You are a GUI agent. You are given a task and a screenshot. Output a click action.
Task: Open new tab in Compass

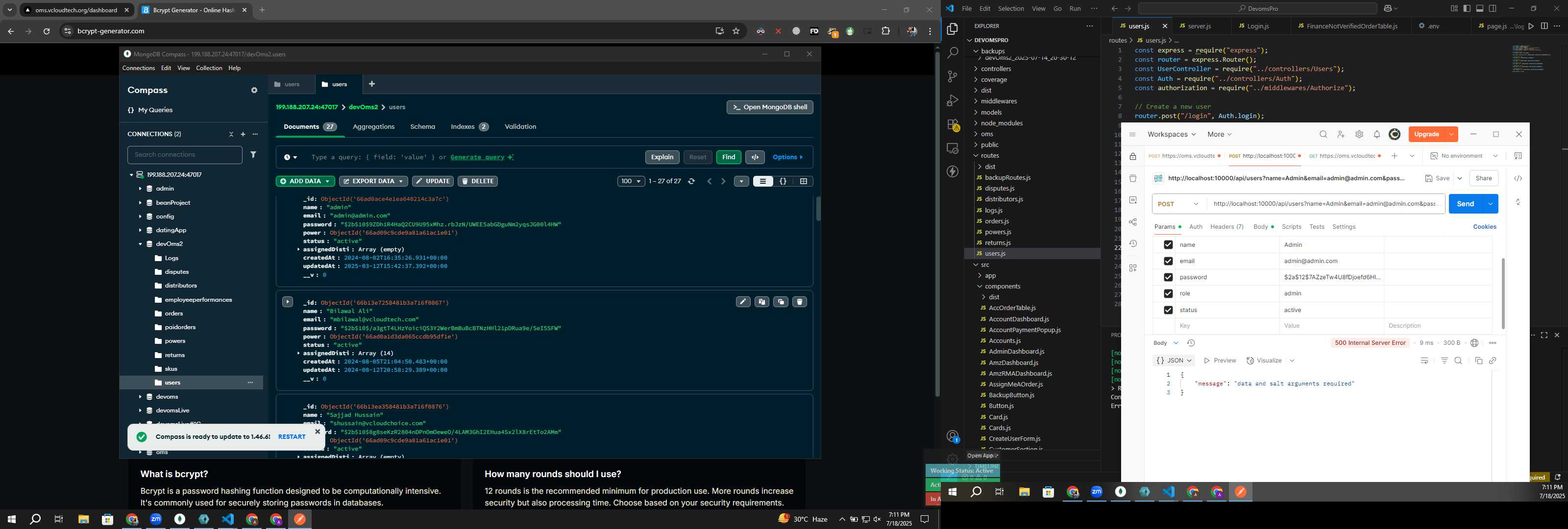coord(372,84)
